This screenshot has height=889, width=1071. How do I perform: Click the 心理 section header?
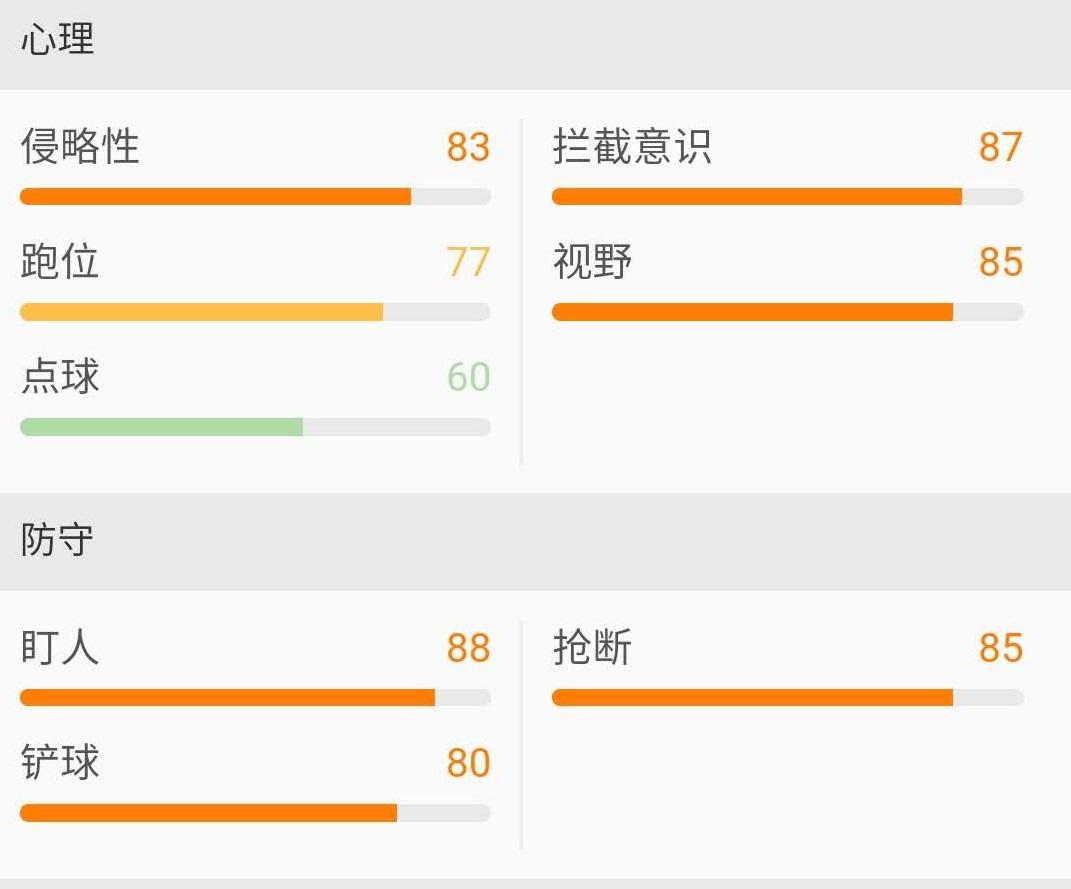click(58, 40)
